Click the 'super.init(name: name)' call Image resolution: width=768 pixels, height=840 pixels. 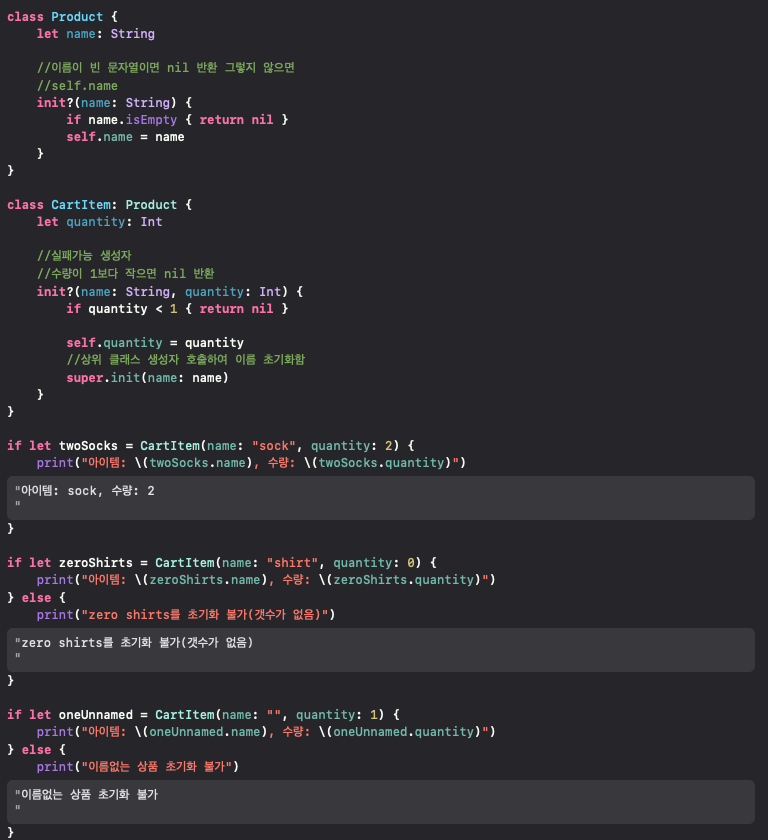(x=147, y=378)
